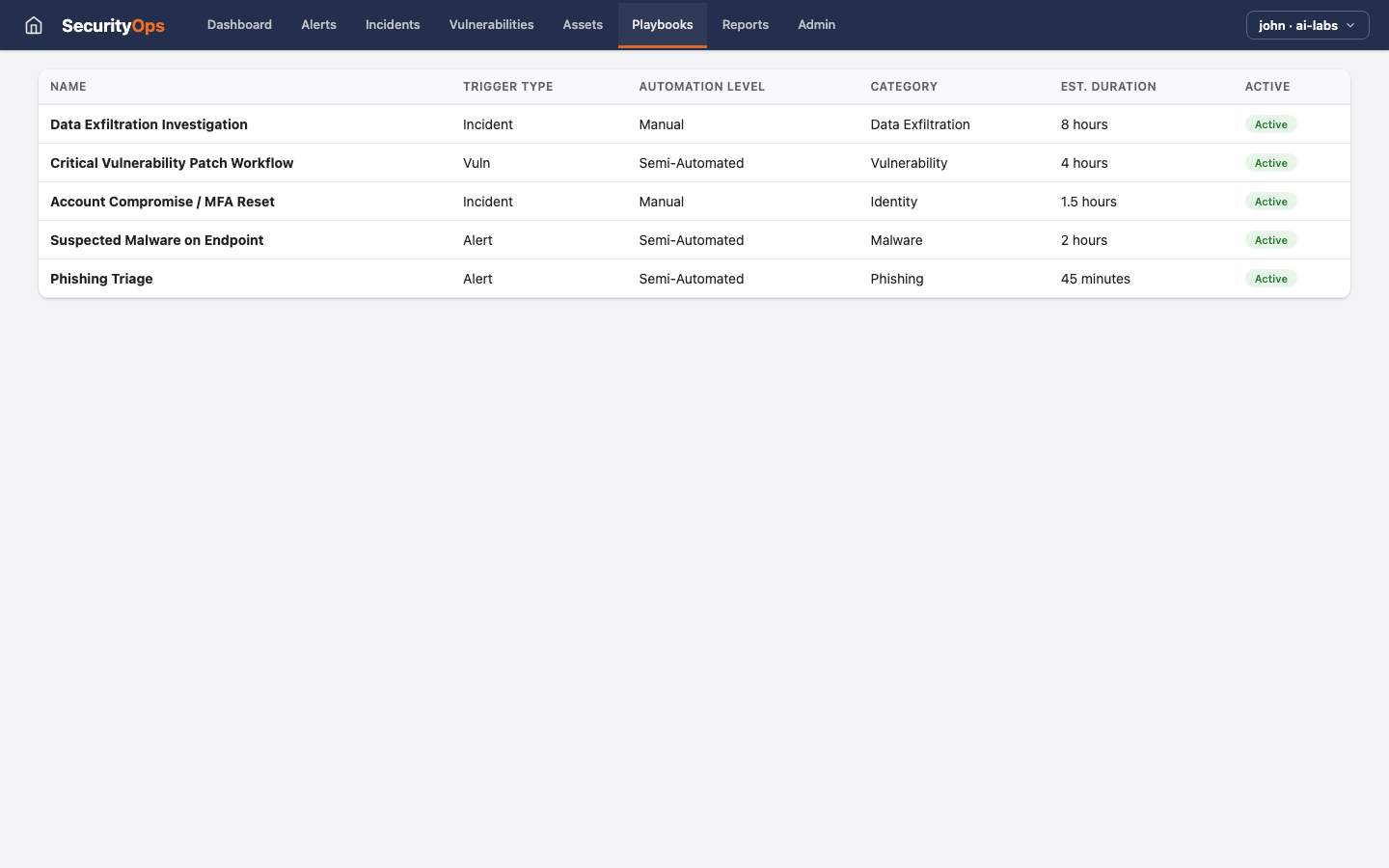
Task: Open the Data Exfiltration Investigation playbook
Action: coord(149,124)
